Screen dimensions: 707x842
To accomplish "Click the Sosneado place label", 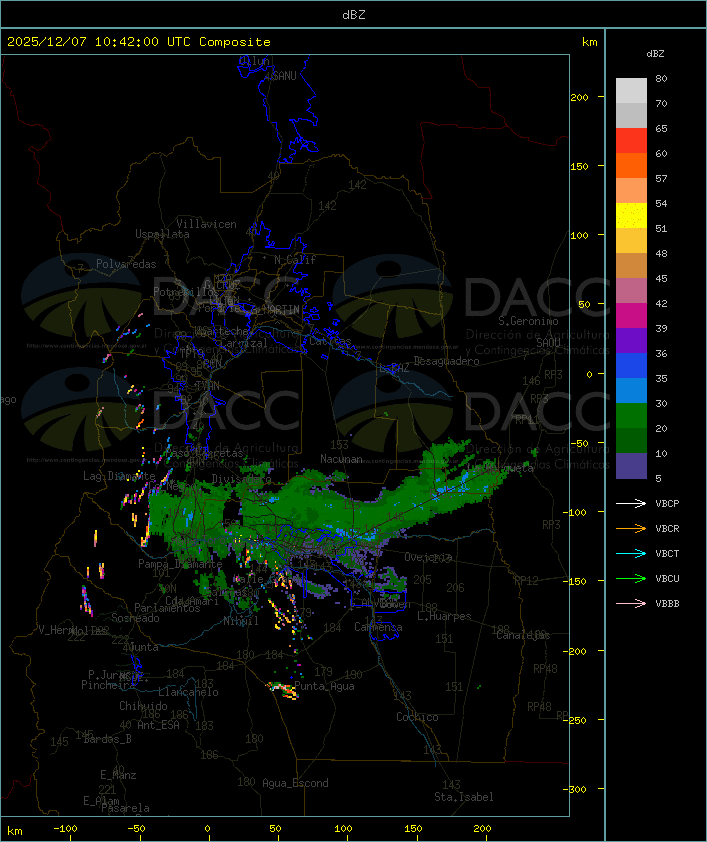I will [136, 618].
